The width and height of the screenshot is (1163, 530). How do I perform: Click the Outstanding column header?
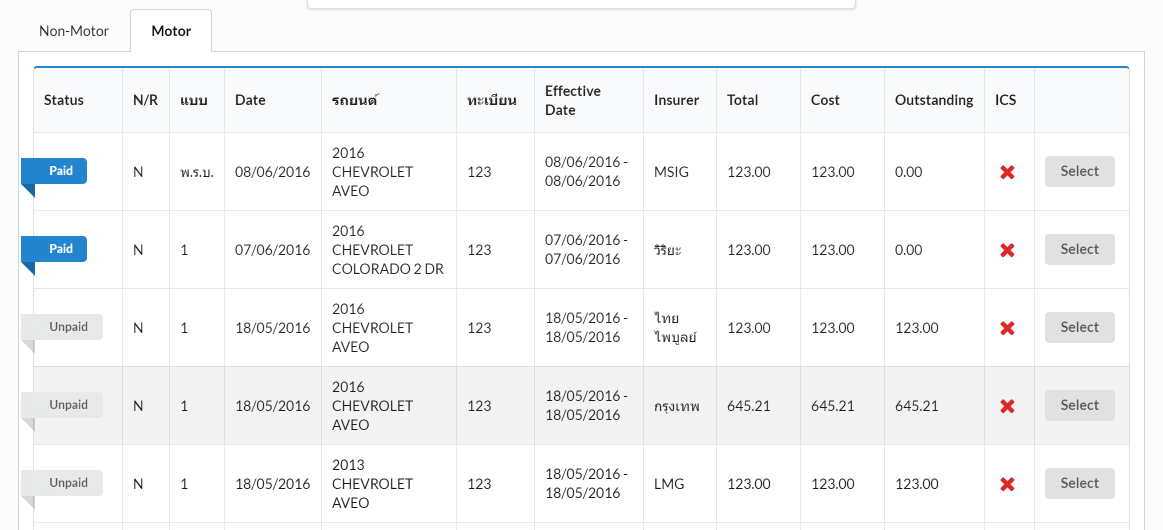pyautogui.click(x=933, y=100)
